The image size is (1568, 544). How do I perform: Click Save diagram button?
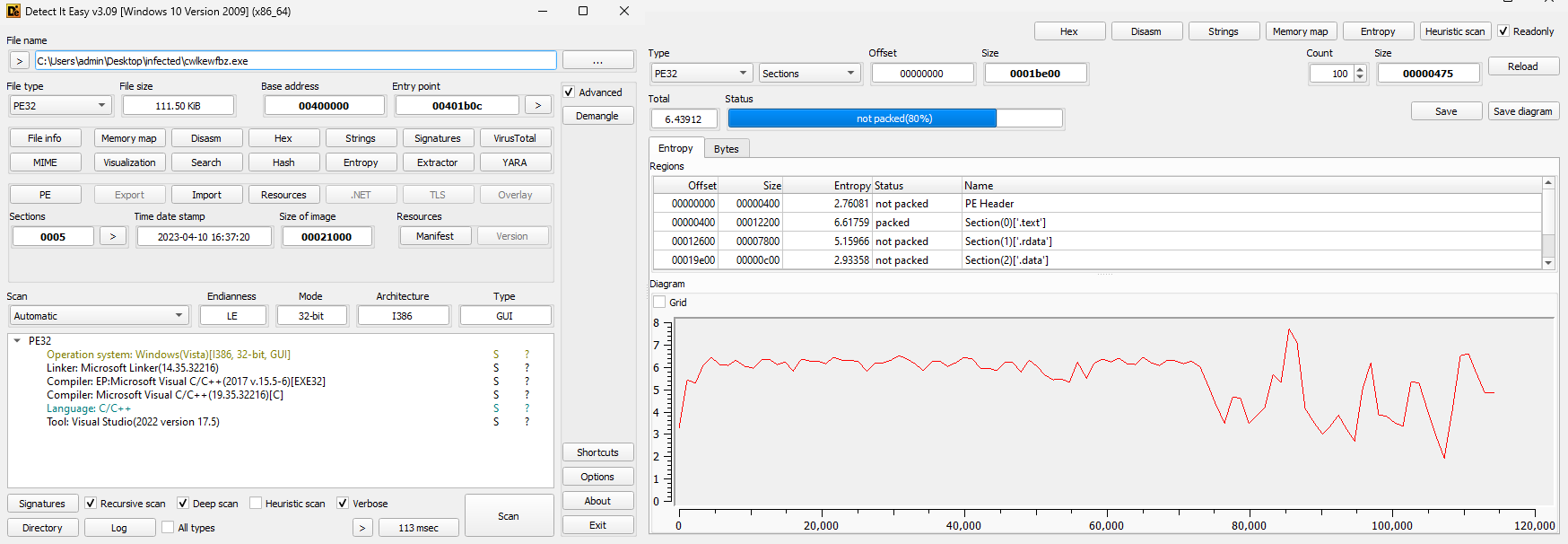click(x=1523, y=111)
